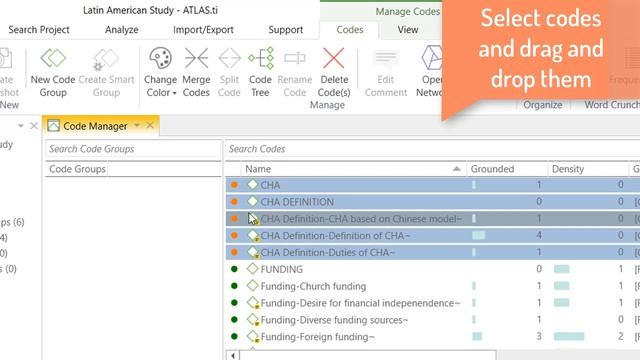Click the Create Smart Group icon
Viewport: 640px width, 360px height.
click(x=106, y=59)
